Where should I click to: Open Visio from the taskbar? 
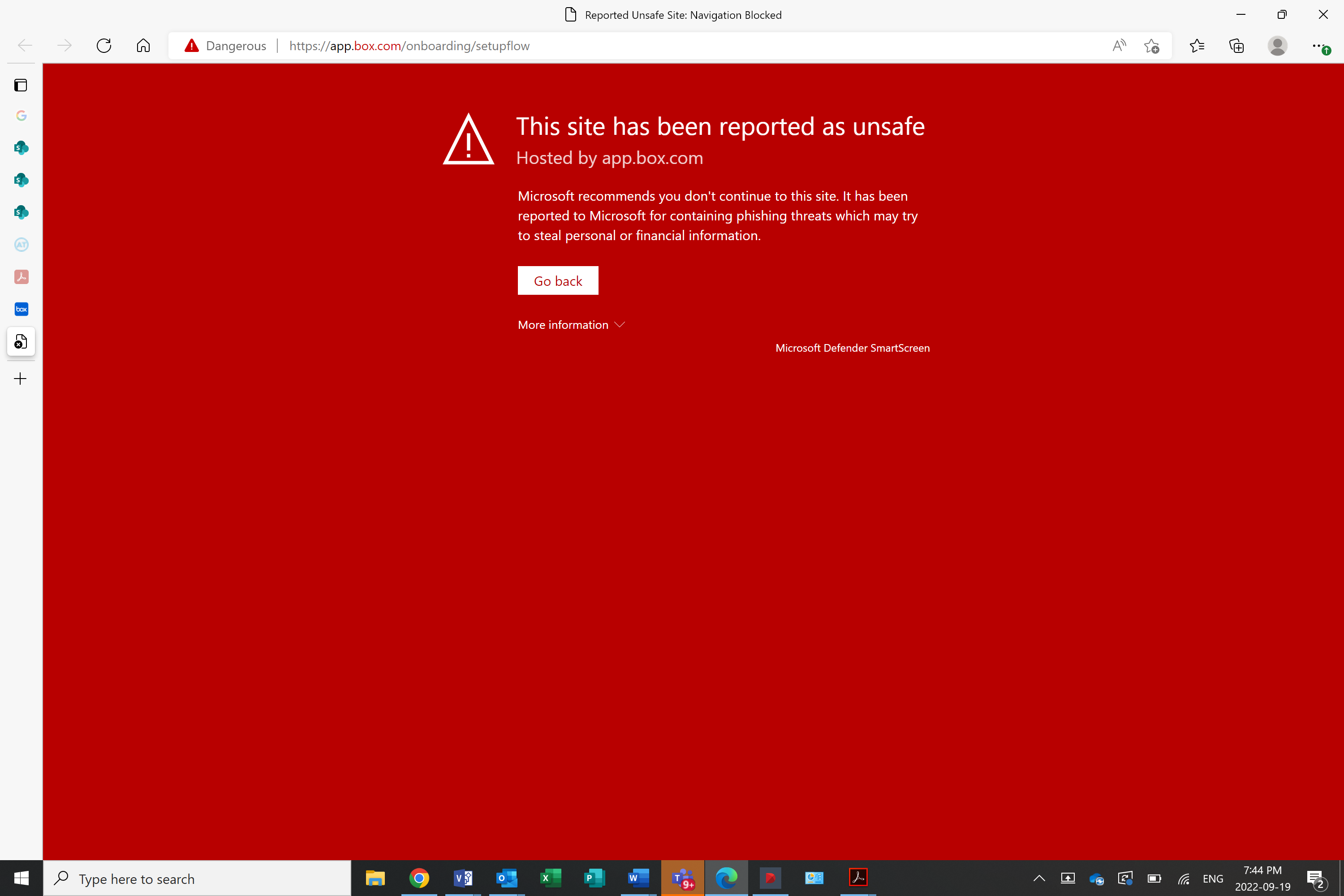tap(463, 878)
